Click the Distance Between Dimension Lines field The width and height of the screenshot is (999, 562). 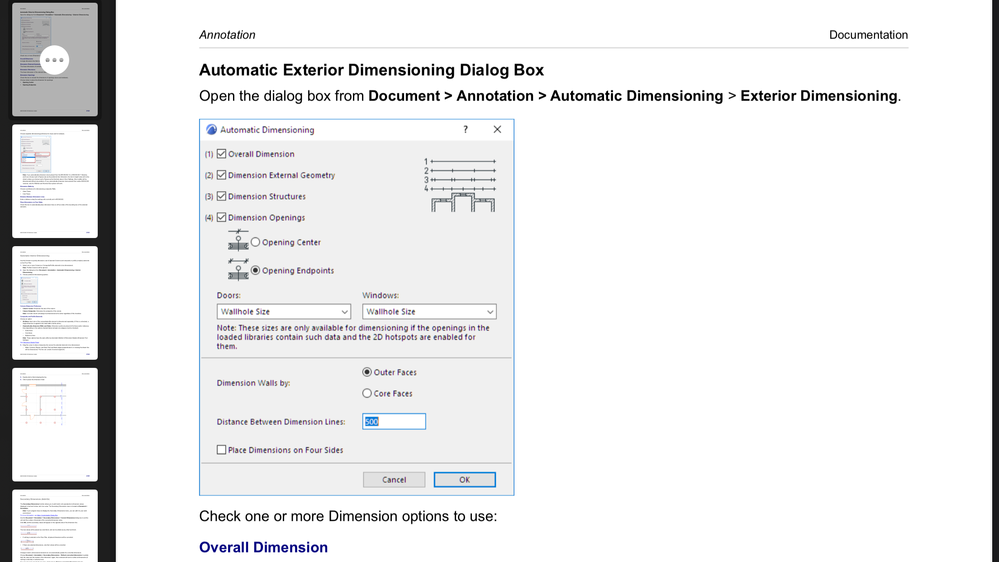click(x=394, y=422)
